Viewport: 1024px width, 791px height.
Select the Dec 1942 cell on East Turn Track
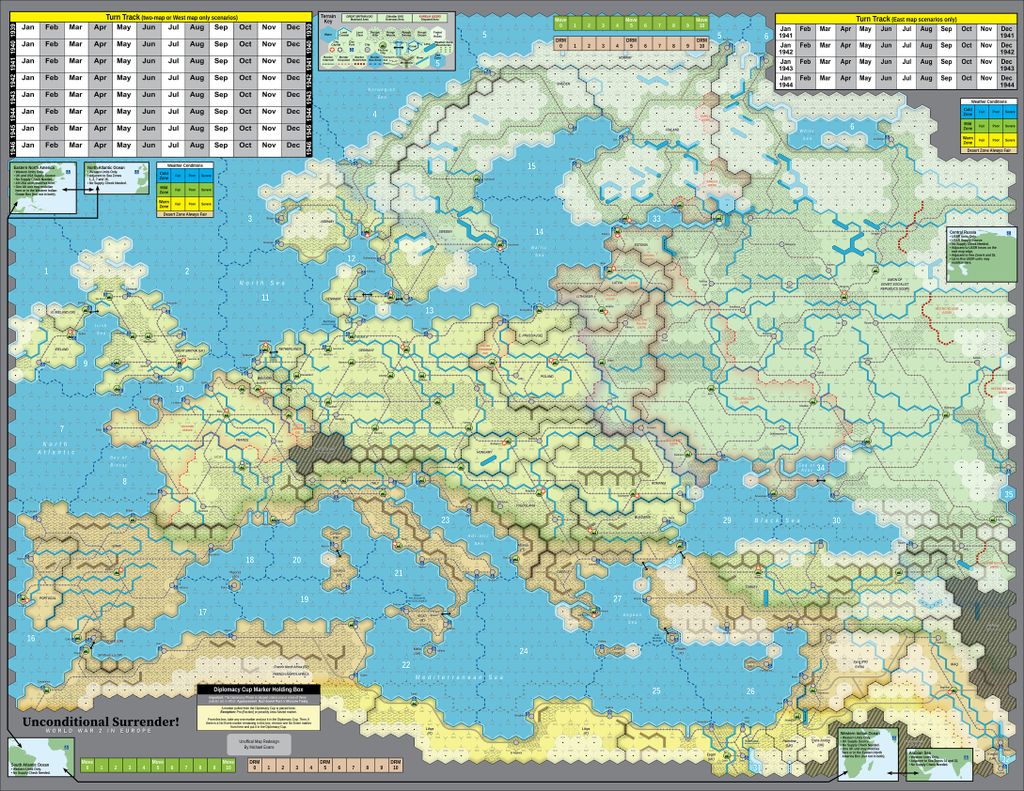[1007, 48]
